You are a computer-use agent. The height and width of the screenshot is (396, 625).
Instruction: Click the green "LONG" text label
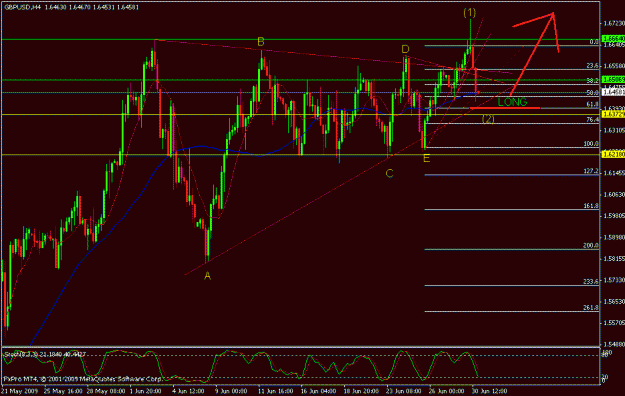point(512,102)
